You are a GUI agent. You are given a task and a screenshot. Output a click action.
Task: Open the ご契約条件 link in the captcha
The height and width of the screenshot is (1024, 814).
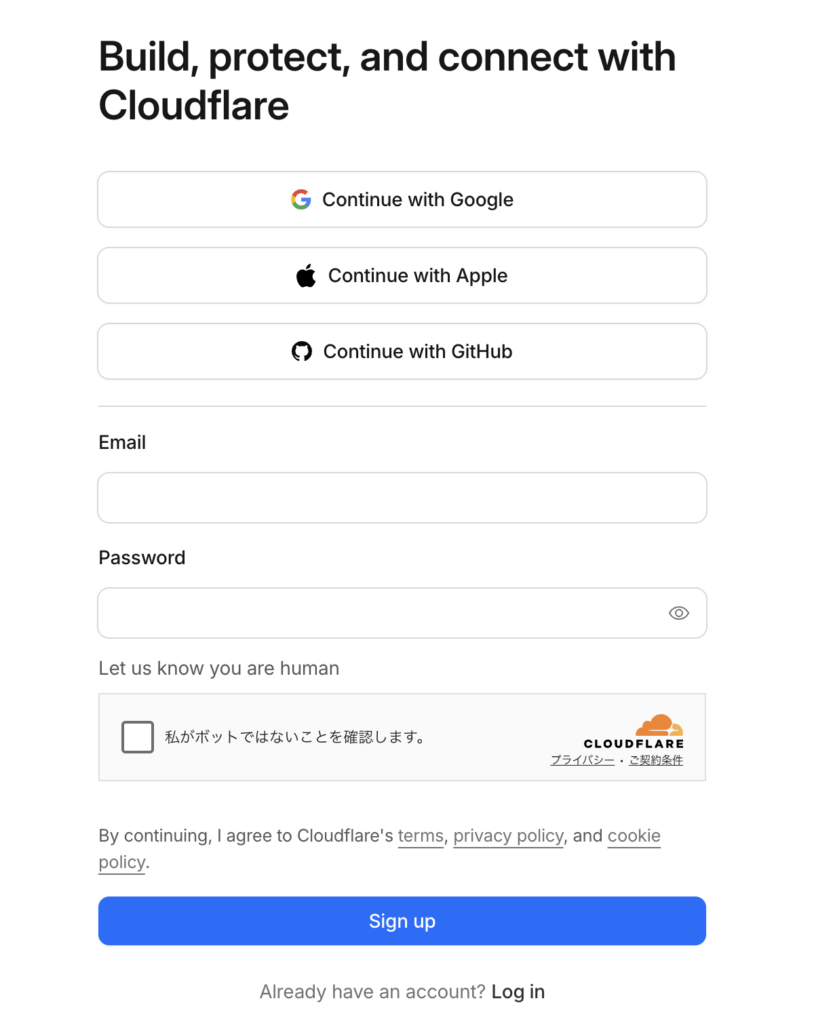pyautogui.click(x=656, y=761)
